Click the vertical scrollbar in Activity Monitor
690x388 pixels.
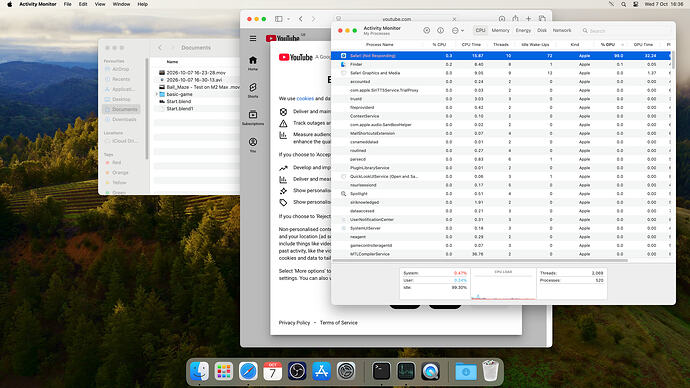[x=673, y=59]
